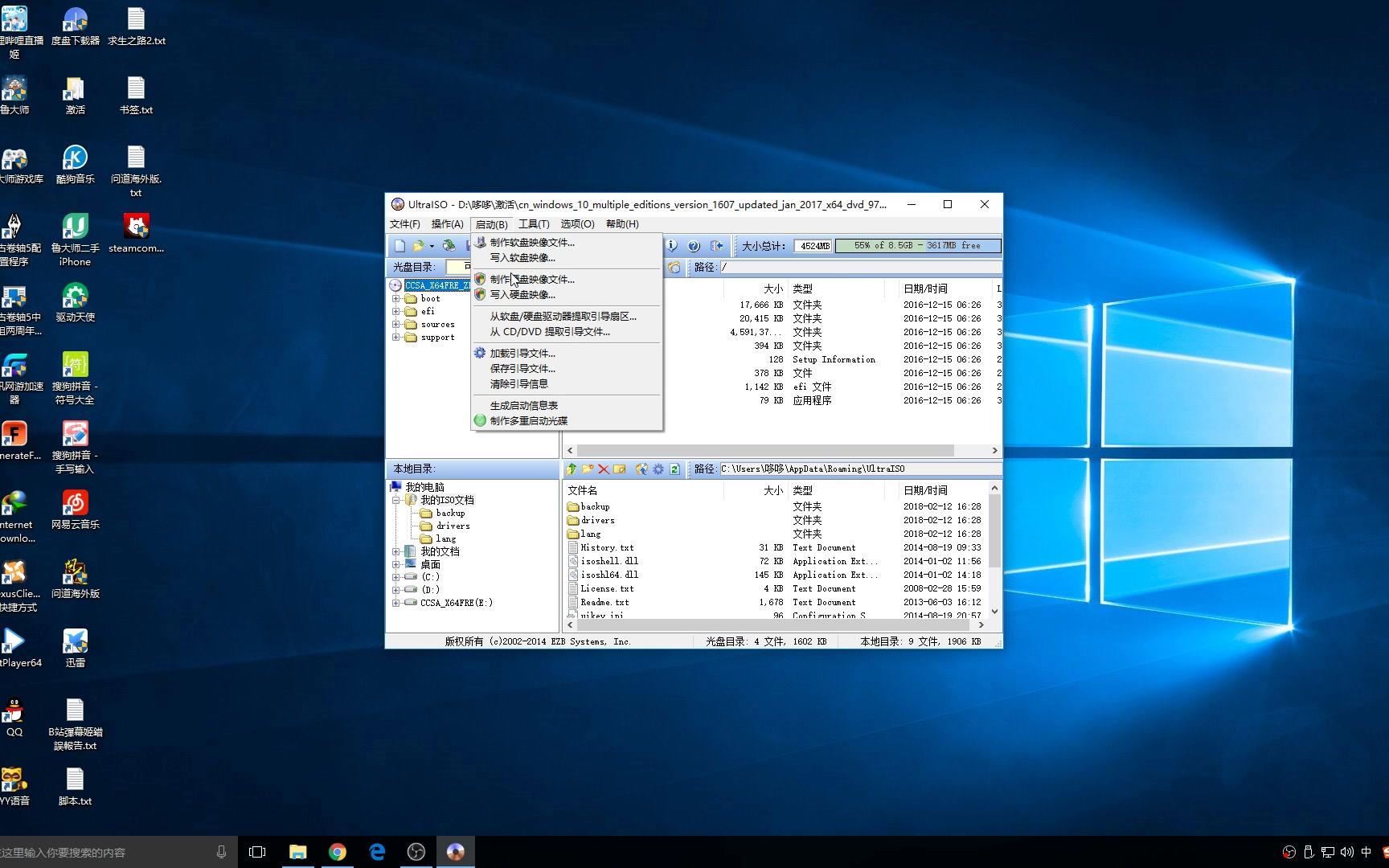Click the New folder icon in local toolbar
The image size is (1389, 868).
click(588, 469)
